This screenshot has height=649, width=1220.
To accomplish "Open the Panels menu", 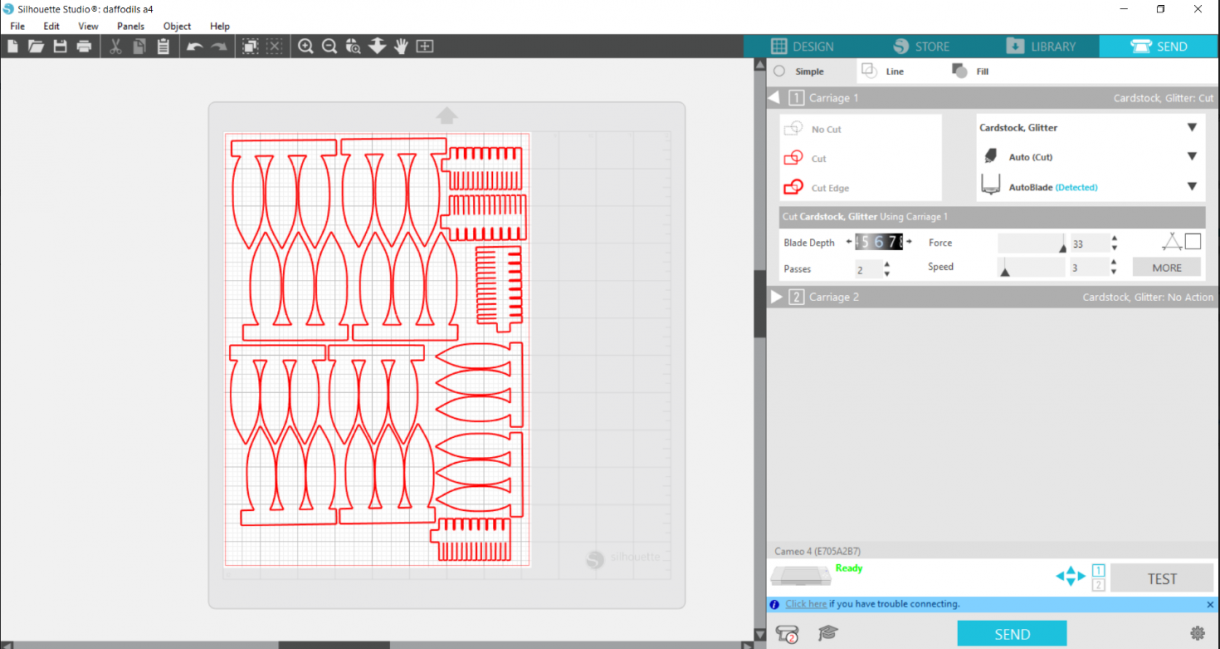I will coord(130,26).
